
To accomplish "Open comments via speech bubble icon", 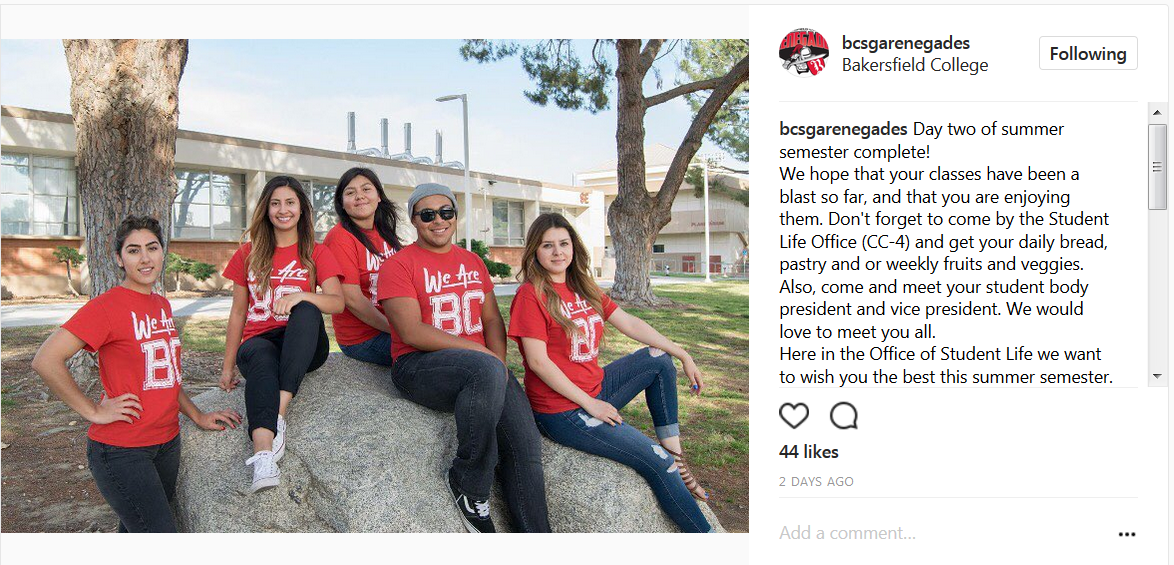I will [x=844, y=415].
